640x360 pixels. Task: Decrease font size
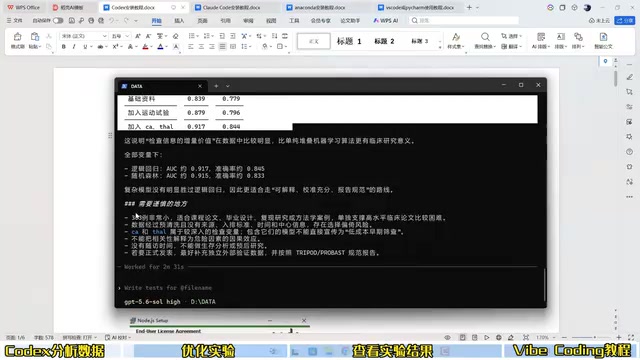(x=149, y=36)
